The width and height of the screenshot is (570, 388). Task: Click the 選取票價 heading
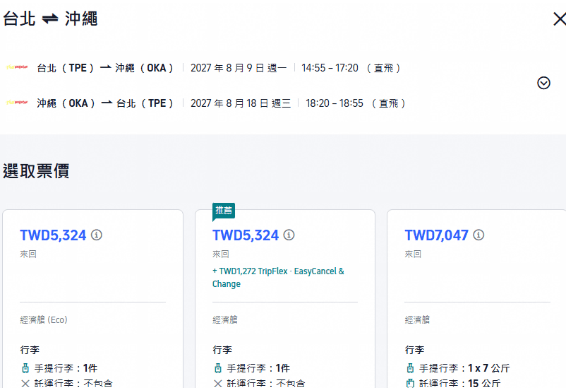[36, 171]
